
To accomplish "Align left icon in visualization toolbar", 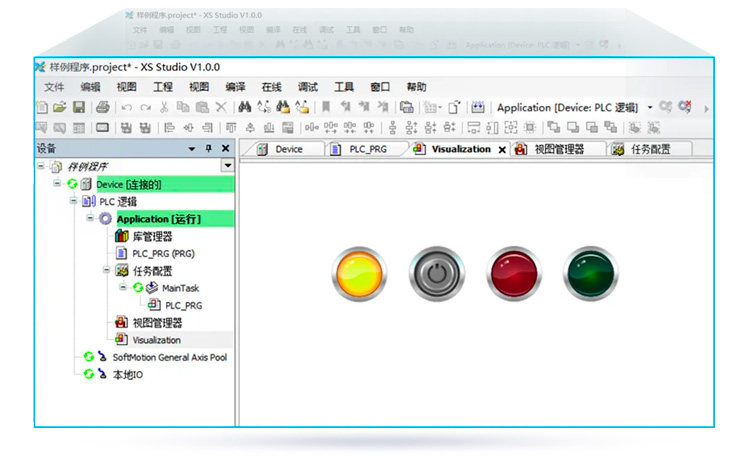I will [x=169, y=128].
